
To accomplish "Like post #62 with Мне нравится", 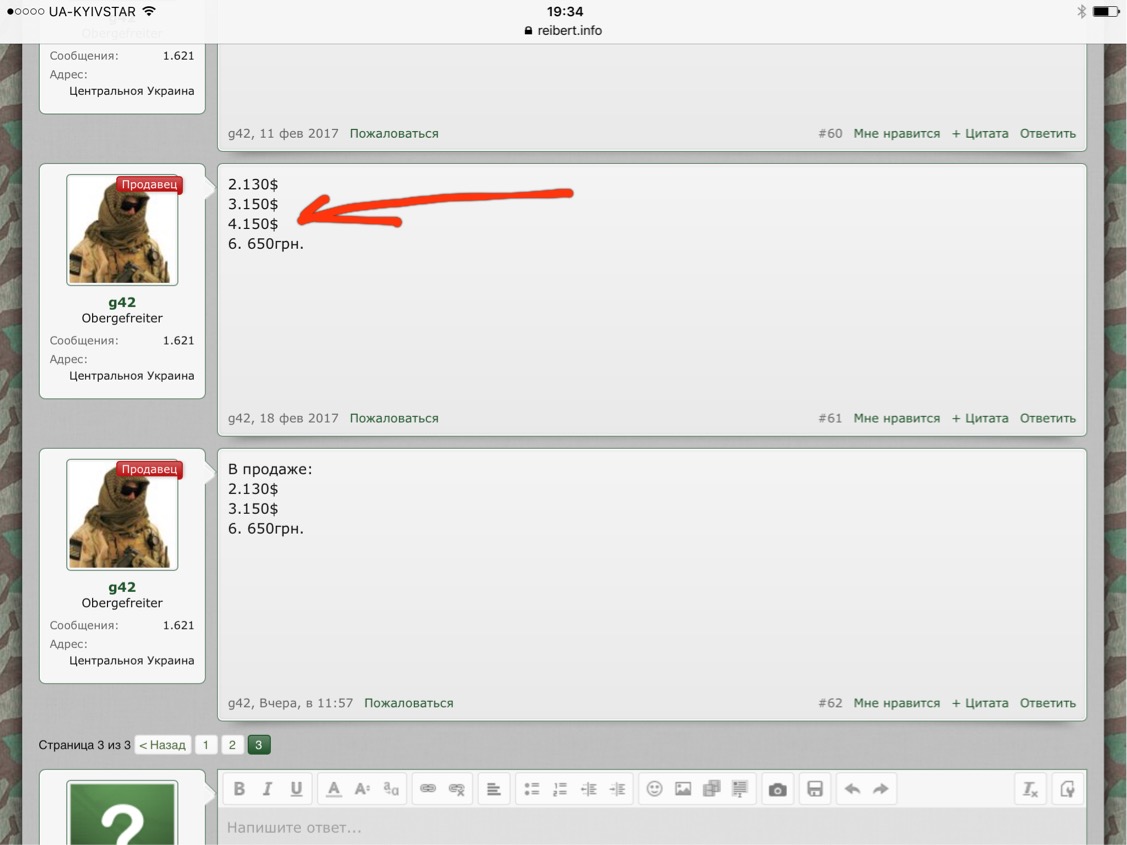I will pyautogui.click(x=896, y=703).
